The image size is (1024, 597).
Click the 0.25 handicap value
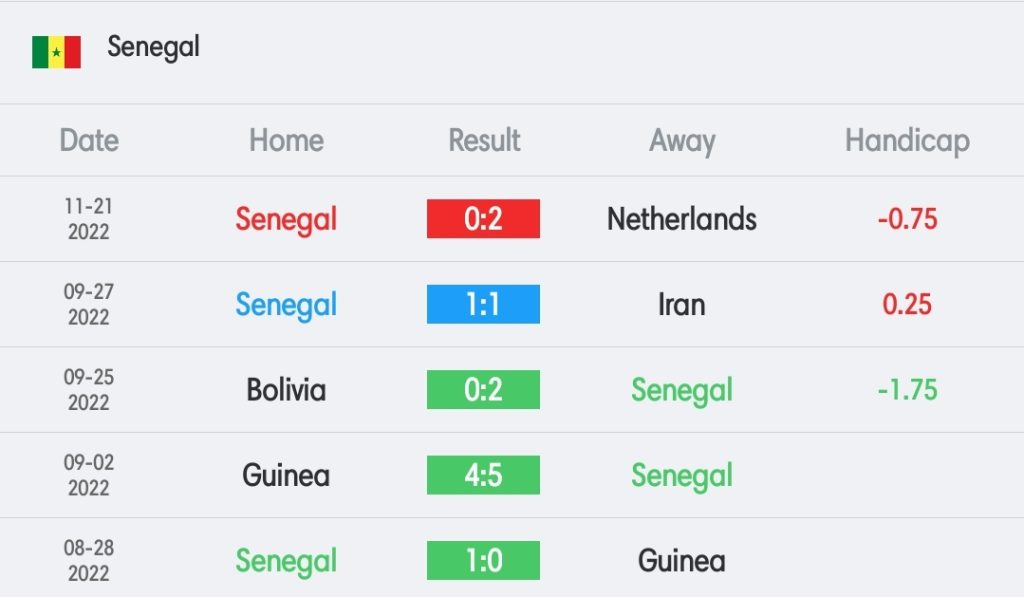tap(907, 304)
